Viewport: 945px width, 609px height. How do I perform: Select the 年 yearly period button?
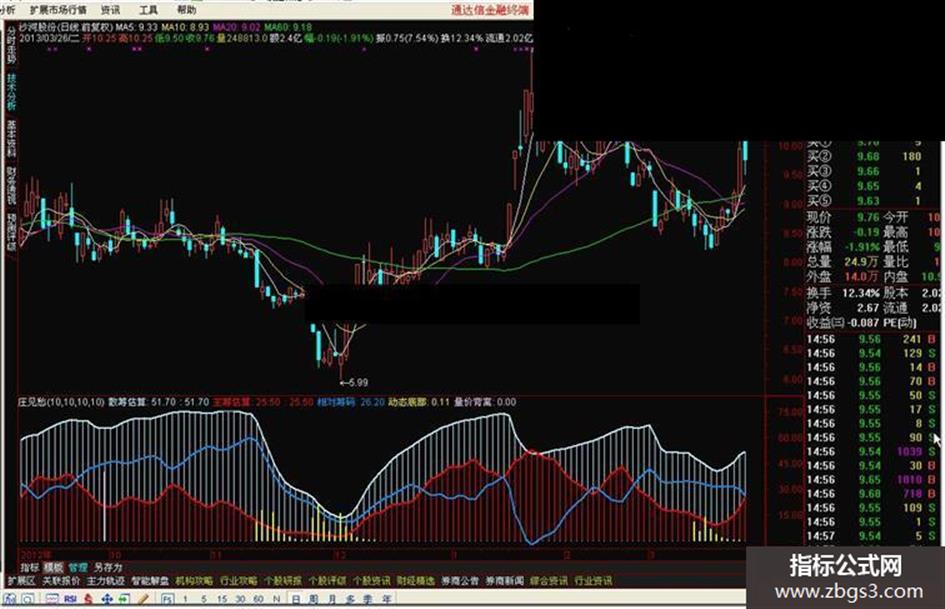[x=386, y=599]
